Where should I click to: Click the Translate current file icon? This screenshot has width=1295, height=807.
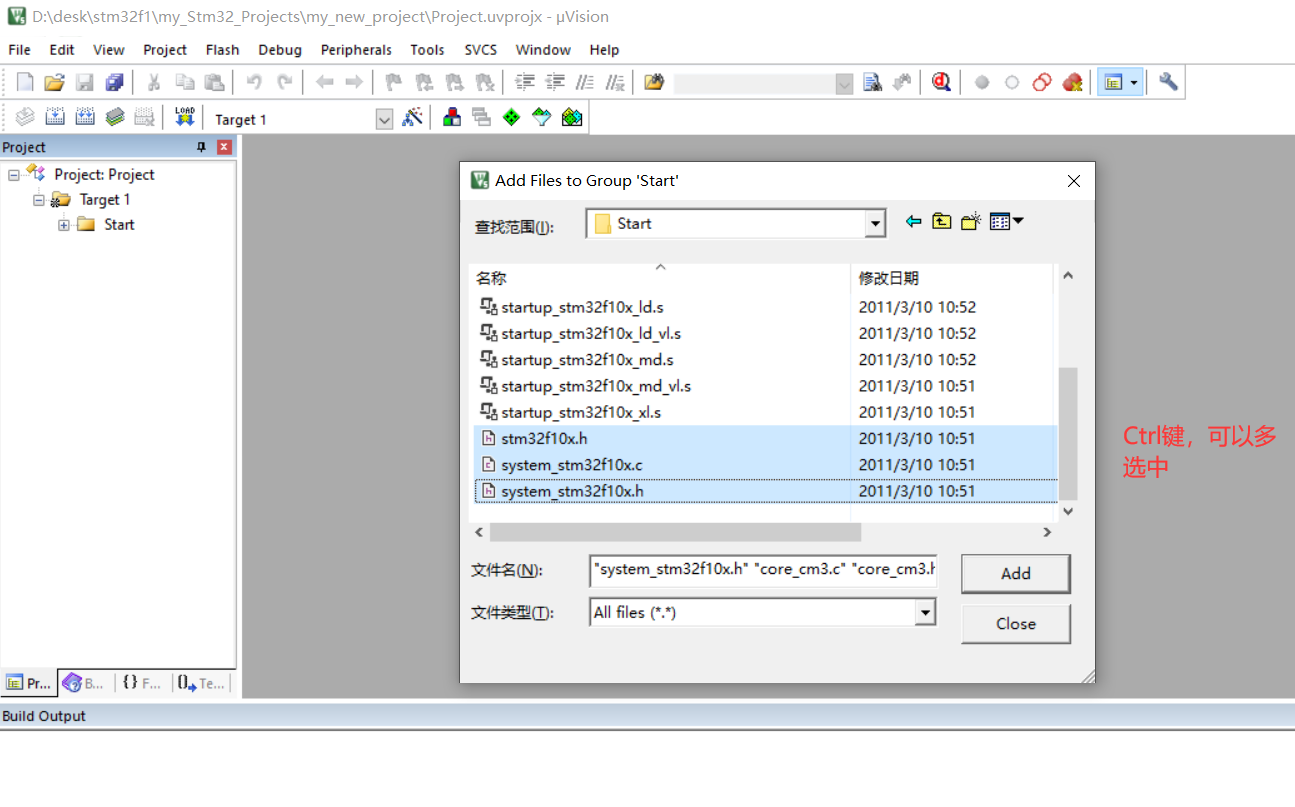(x=25, y=117)
